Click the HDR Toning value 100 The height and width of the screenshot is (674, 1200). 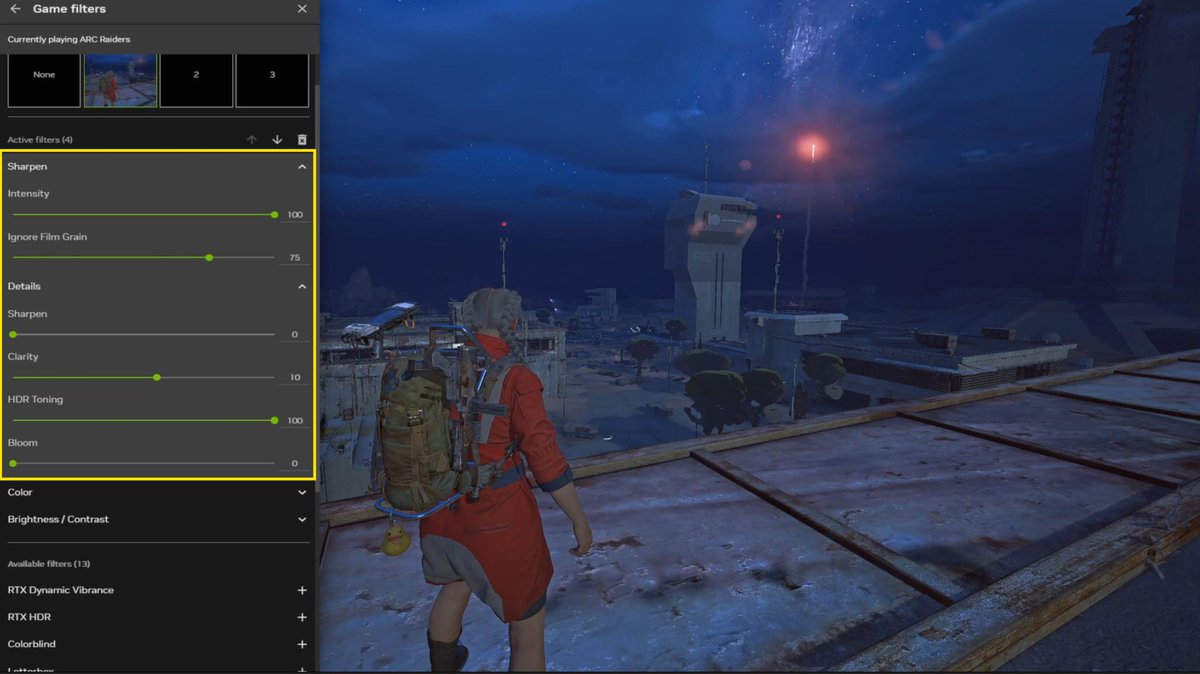[x=294, y=421]
